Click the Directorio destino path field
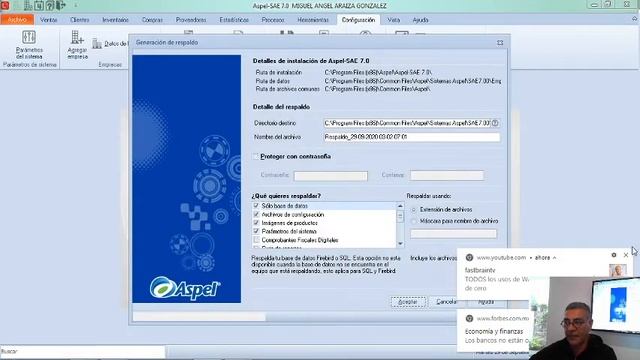Screen dimensions: 640x360 407,123
